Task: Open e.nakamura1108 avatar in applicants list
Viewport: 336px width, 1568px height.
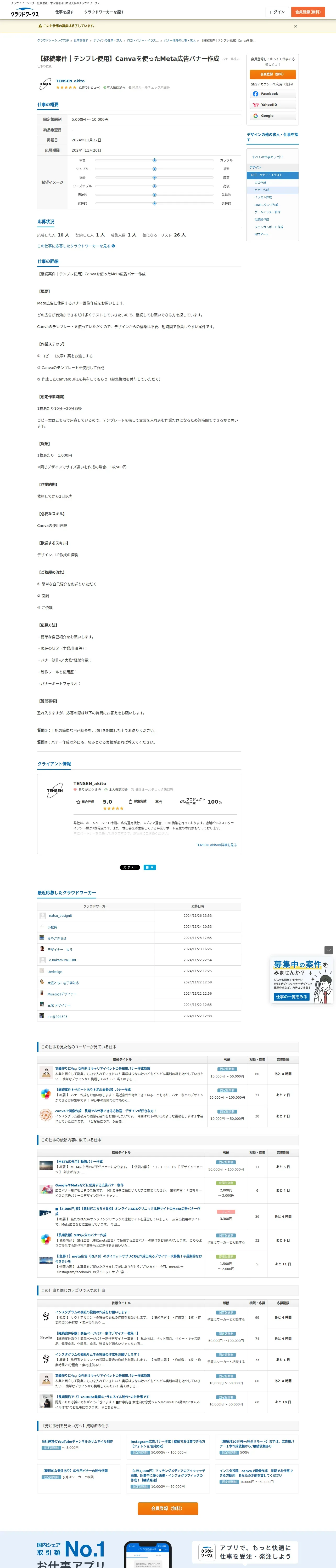Action: click(43, 960)
